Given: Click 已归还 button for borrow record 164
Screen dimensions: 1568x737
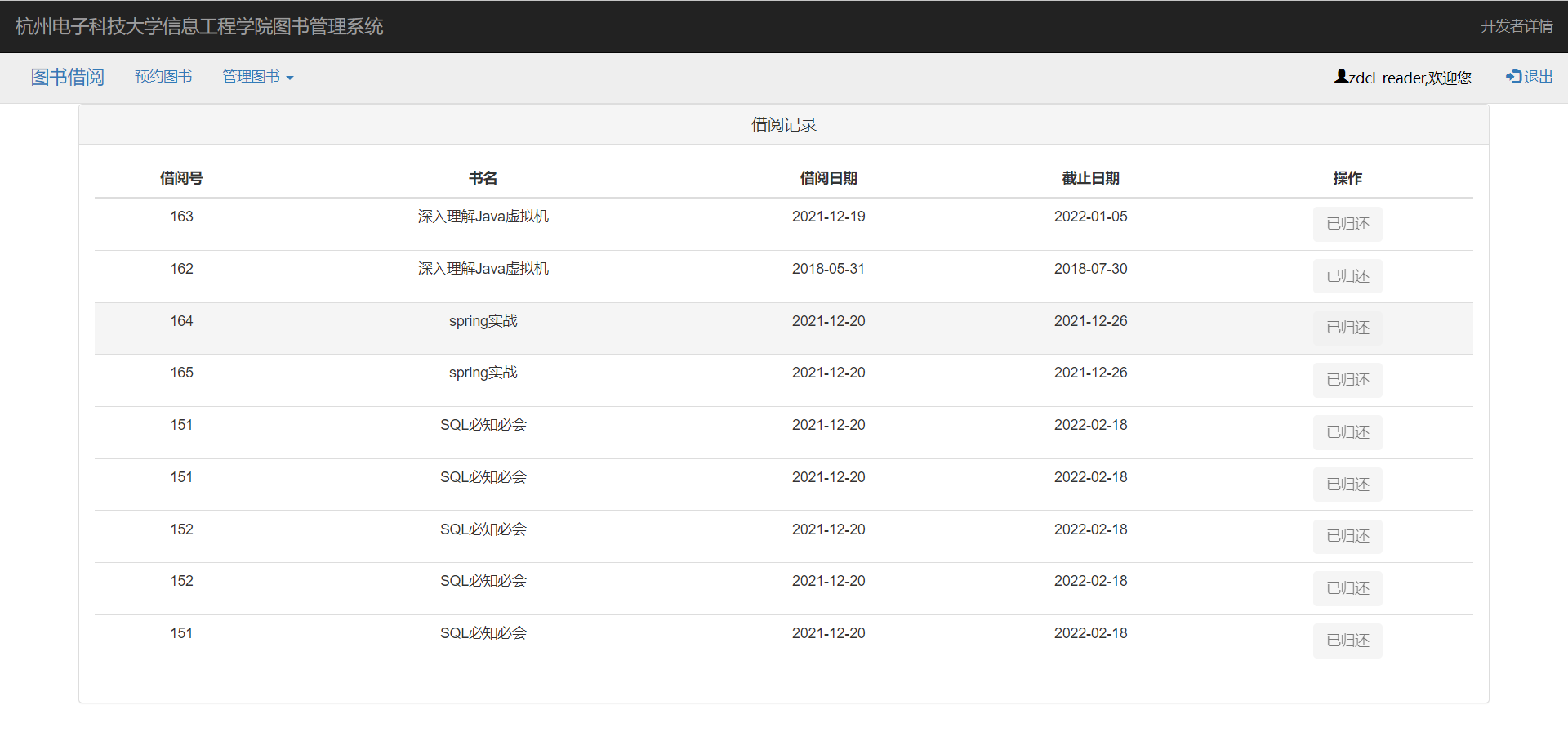Looking at the screenshot, I should click(1347, 328).
